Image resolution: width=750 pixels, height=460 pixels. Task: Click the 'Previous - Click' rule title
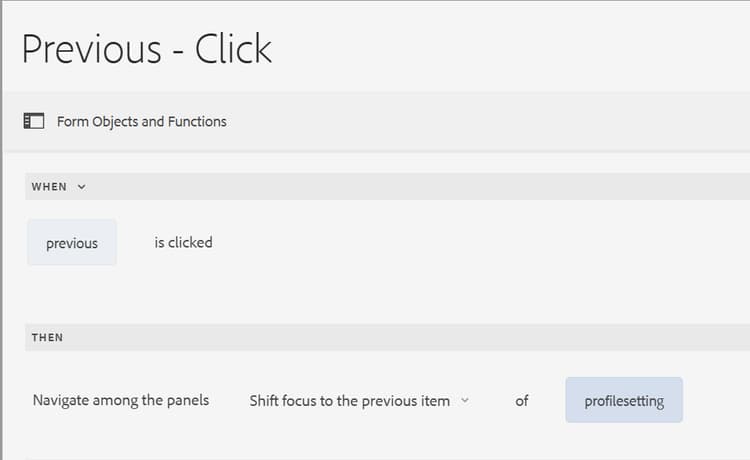point(147,48)
